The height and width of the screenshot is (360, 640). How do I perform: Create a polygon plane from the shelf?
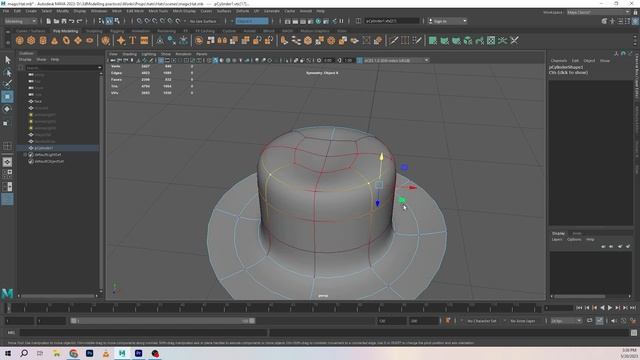(78, 40)
